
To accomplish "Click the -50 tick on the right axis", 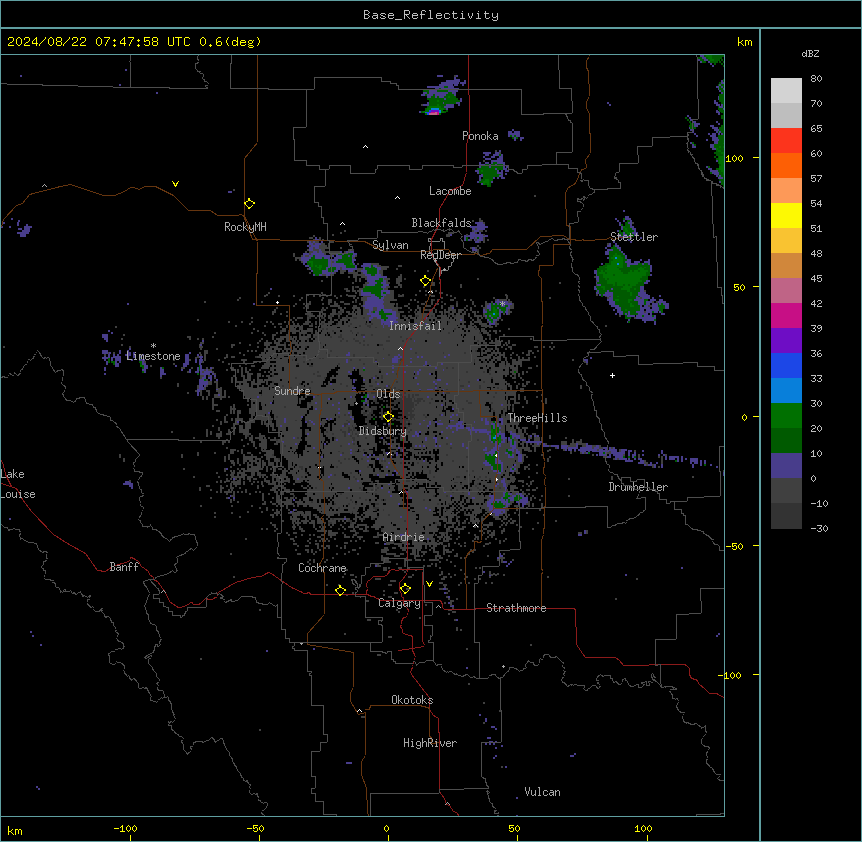I will pos(734,546).
